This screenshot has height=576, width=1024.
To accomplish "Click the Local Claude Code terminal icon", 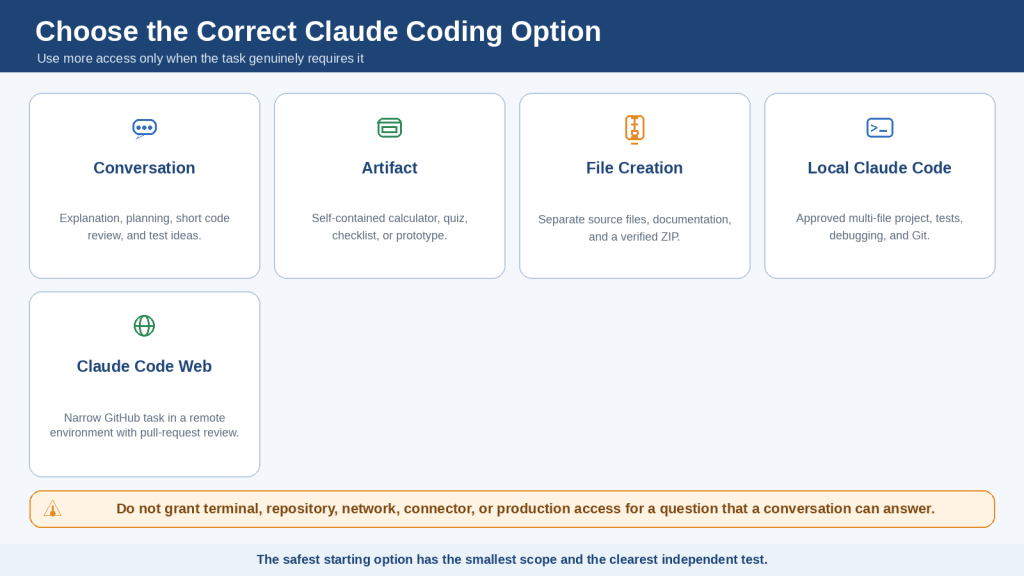I will click(x=880, y=127).
